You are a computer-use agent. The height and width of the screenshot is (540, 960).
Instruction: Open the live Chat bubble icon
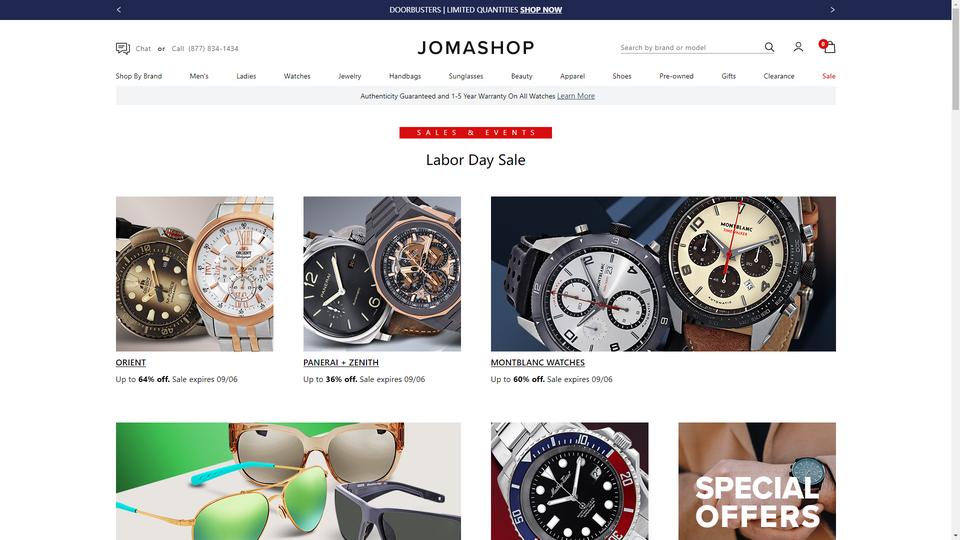point(122,48)
